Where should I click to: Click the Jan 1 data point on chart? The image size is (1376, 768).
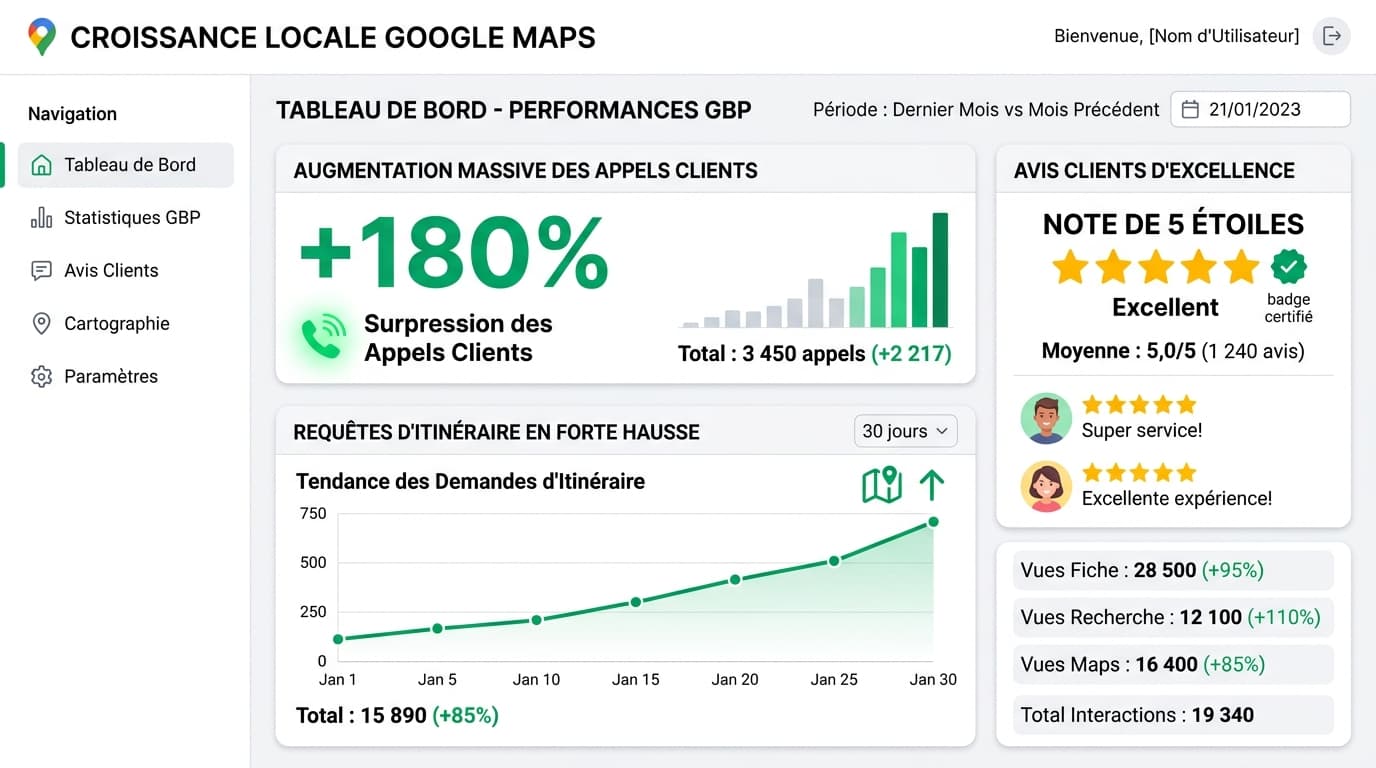point(338,639)
